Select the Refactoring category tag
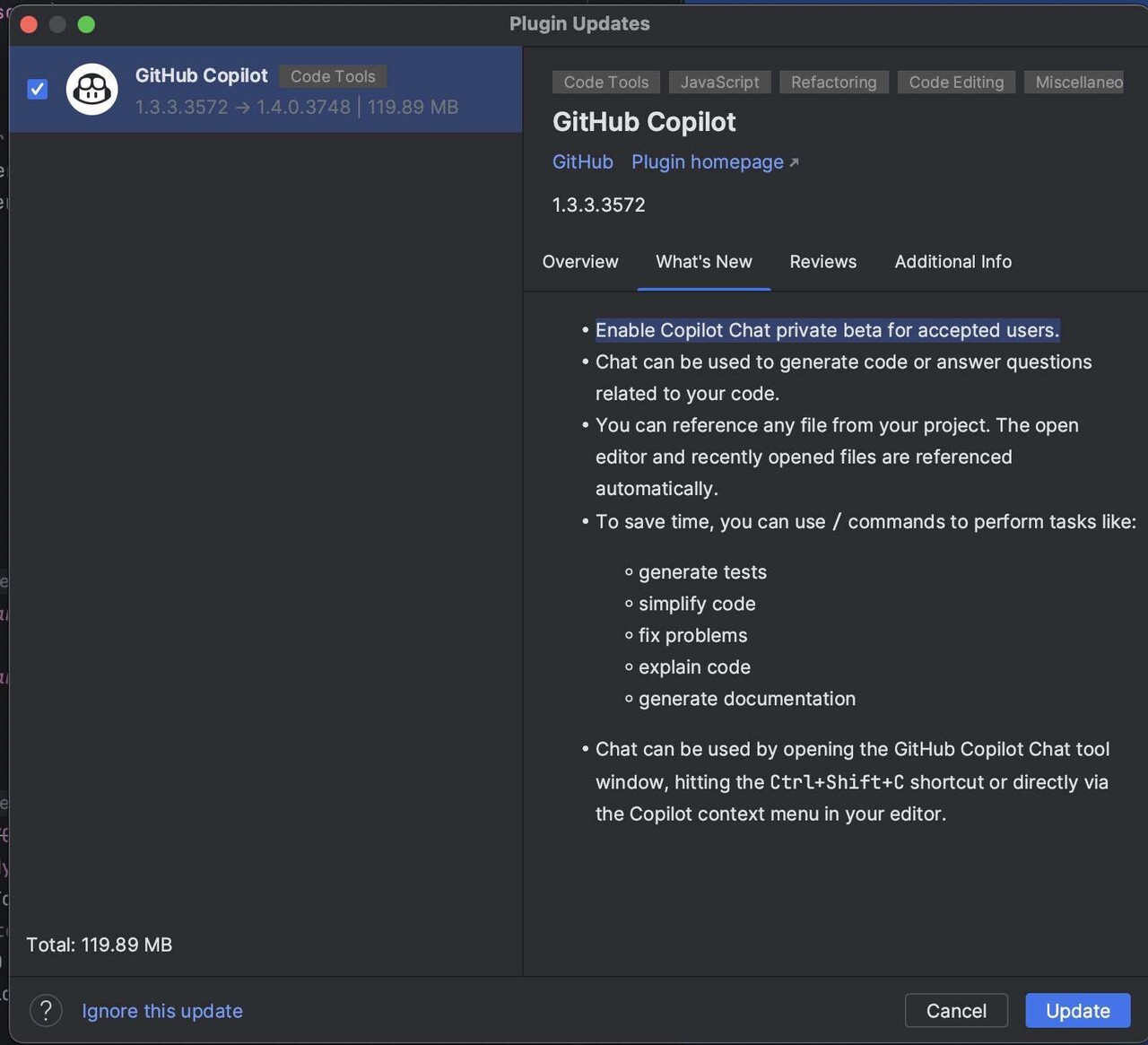Screen dimensions: 1148x1045 (834, 83)
